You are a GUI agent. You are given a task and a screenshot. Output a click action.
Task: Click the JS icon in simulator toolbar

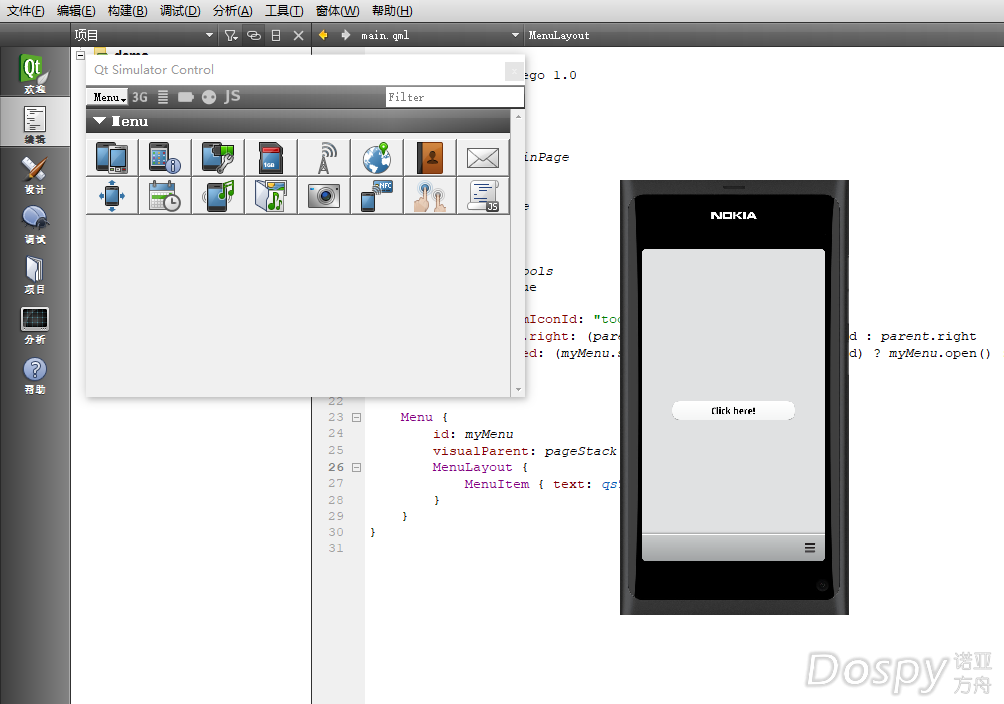pos(232,96)
